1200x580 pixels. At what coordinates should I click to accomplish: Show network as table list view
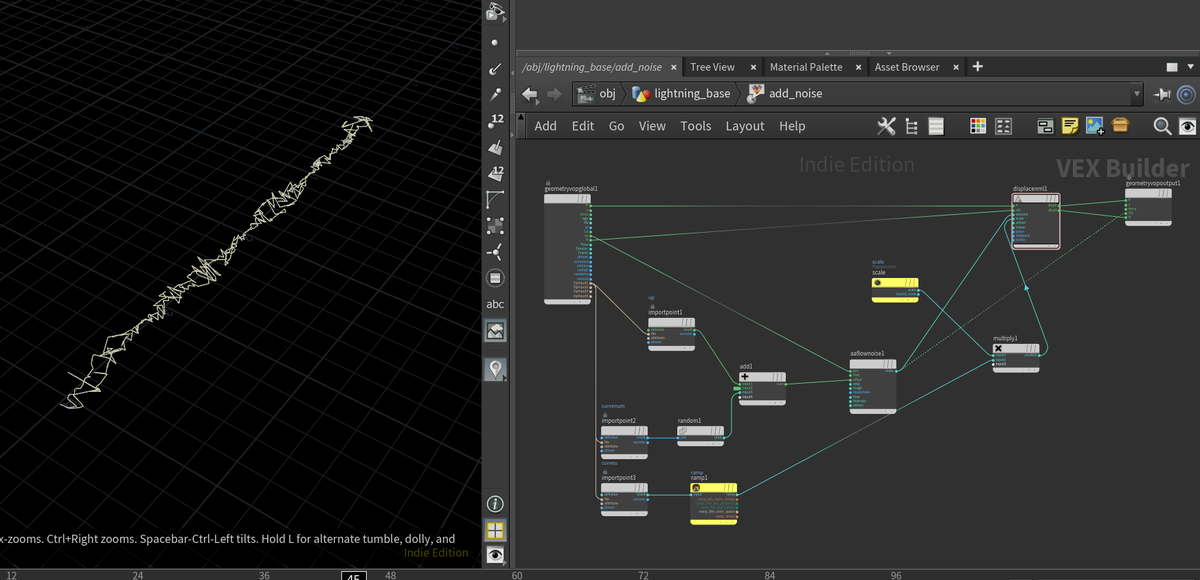[936, 126]
